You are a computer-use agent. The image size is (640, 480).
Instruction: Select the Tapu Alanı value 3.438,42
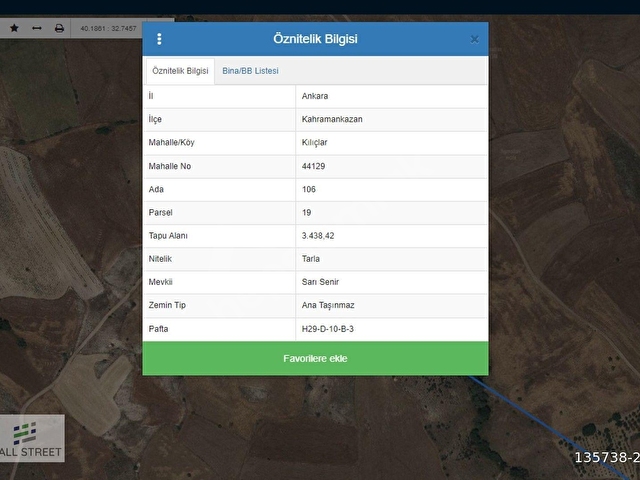point(318,236)
